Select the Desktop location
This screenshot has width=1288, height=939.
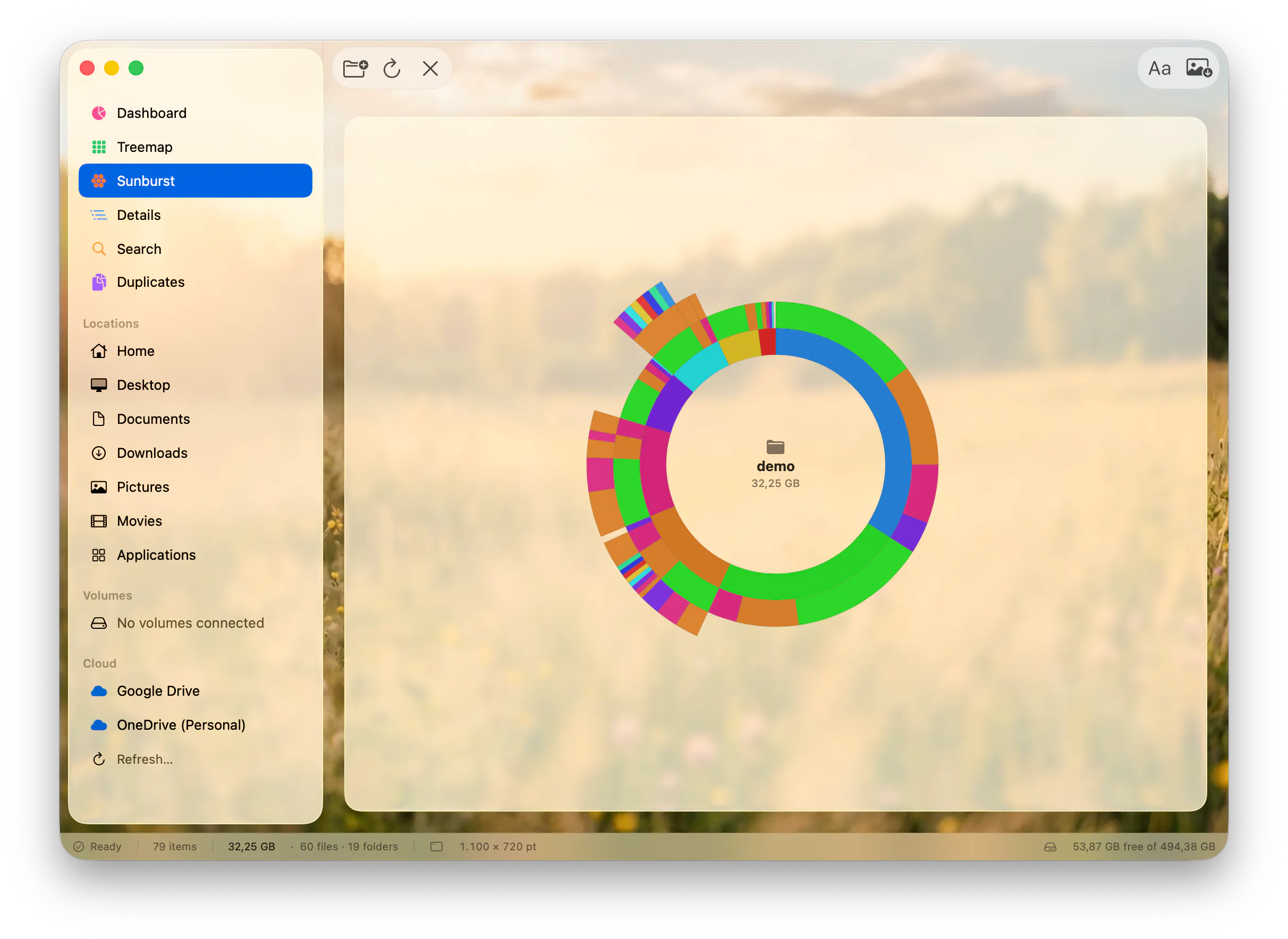point(195,386)
